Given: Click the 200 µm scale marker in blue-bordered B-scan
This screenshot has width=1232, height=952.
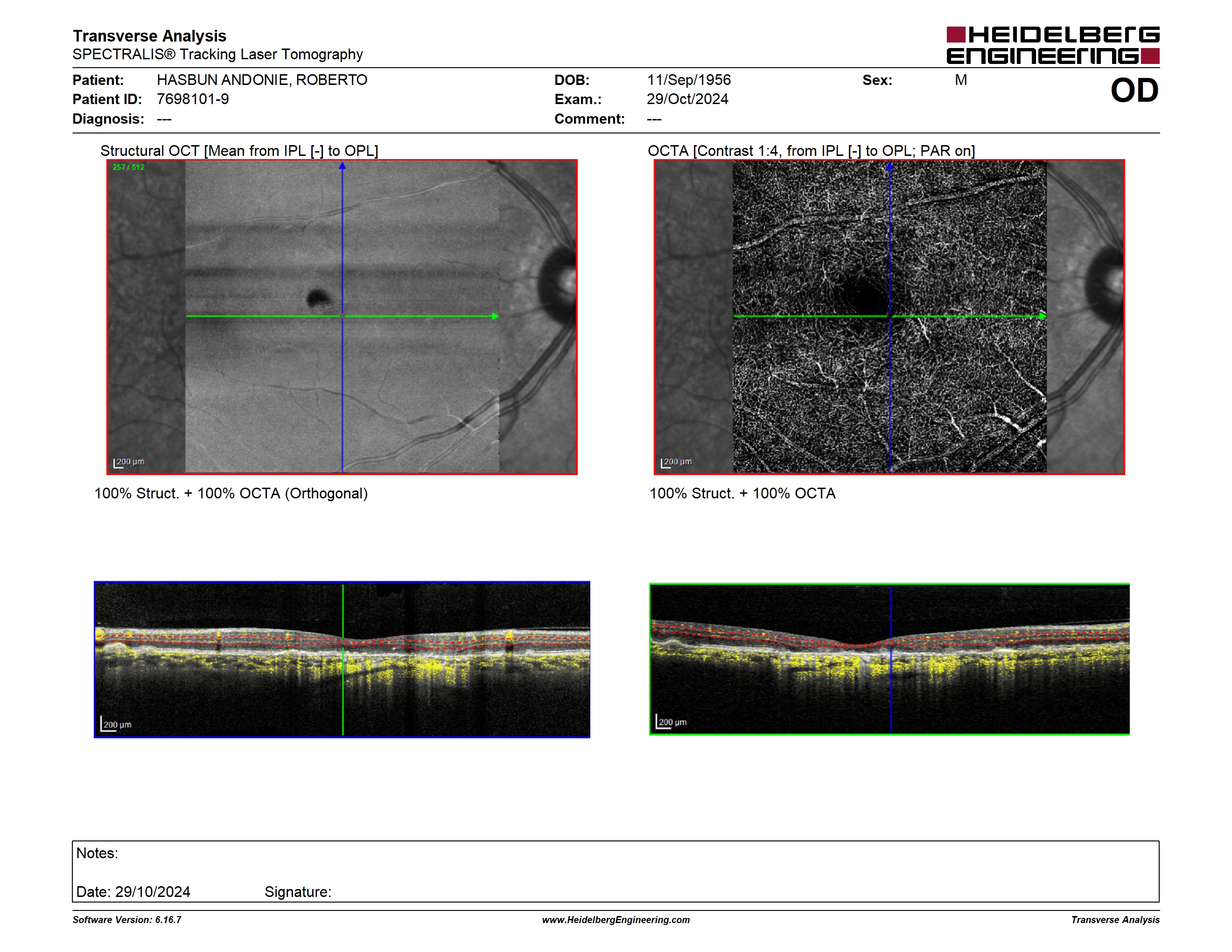Looking at the screenshot, I should pos(116,724).
